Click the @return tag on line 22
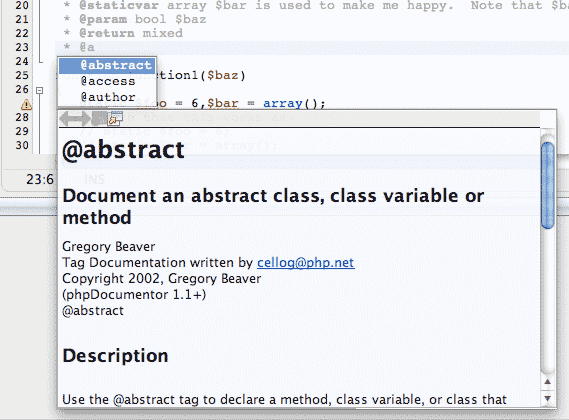Viewport: 569px width, 420px height. [107, 33]
